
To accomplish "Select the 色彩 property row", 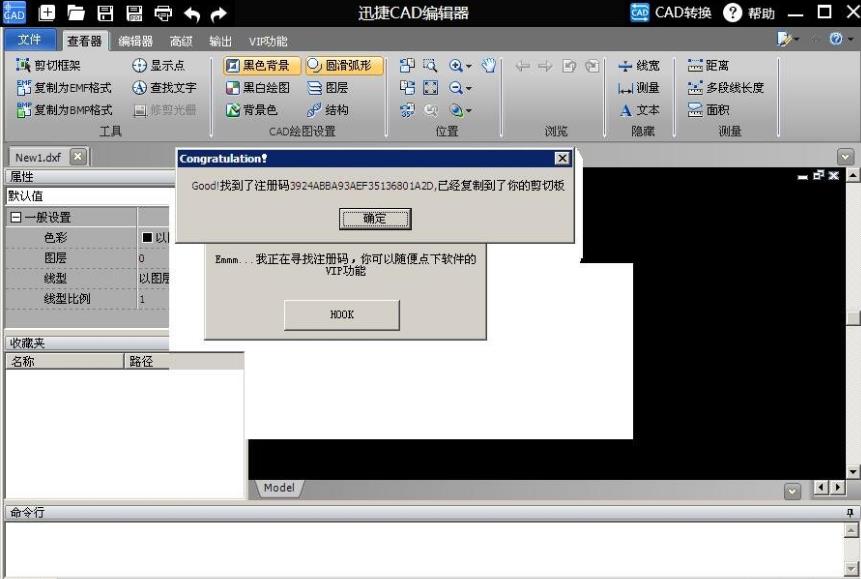I will [x=88, y=237].
